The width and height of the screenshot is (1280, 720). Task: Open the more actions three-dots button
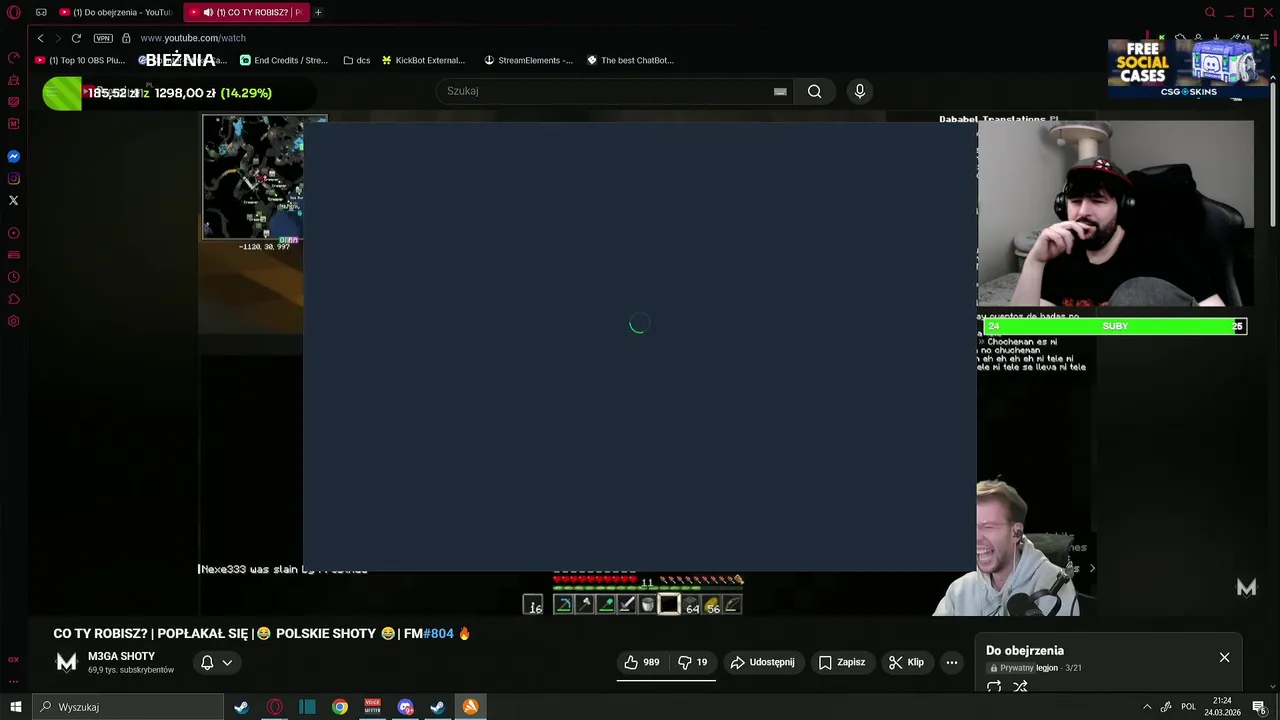tap(952, 662)
